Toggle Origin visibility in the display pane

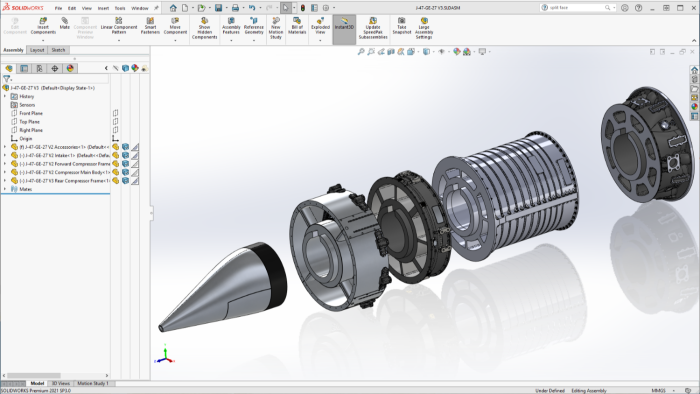click(x=115, y=138)
